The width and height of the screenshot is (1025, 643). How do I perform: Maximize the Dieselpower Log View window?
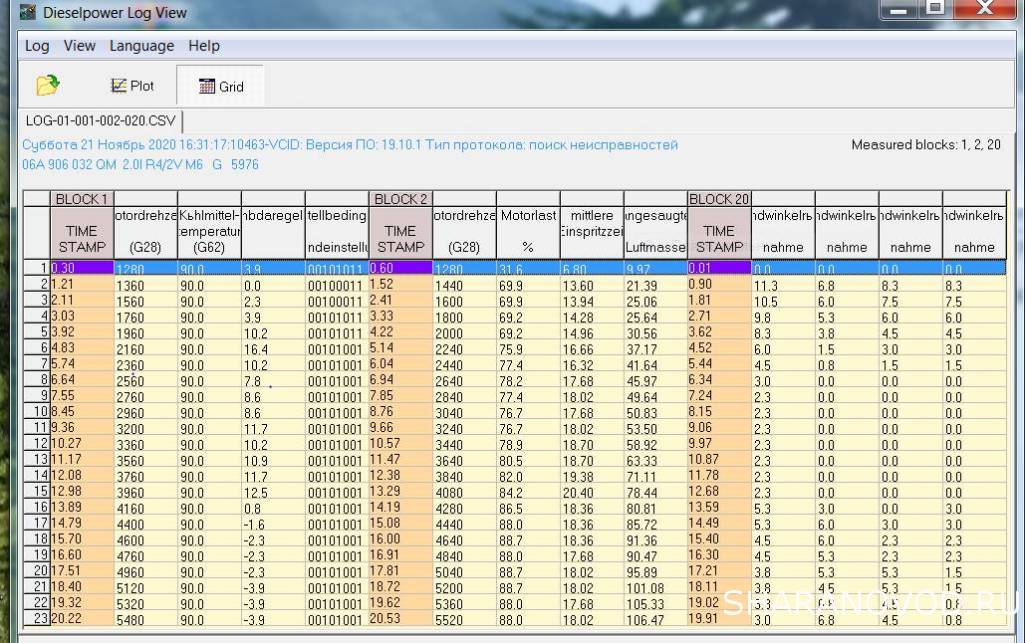pyautogui.click(x=935, y=9)
